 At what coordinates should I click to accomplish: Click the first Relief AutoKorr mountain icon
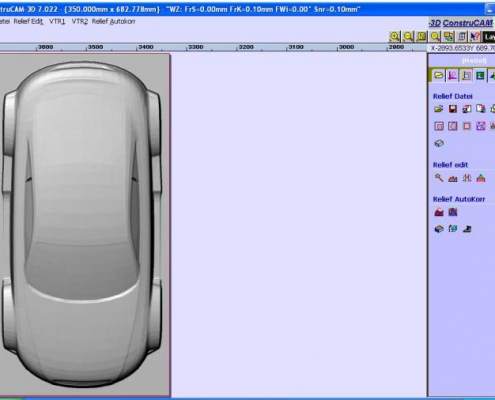(439, 212)
